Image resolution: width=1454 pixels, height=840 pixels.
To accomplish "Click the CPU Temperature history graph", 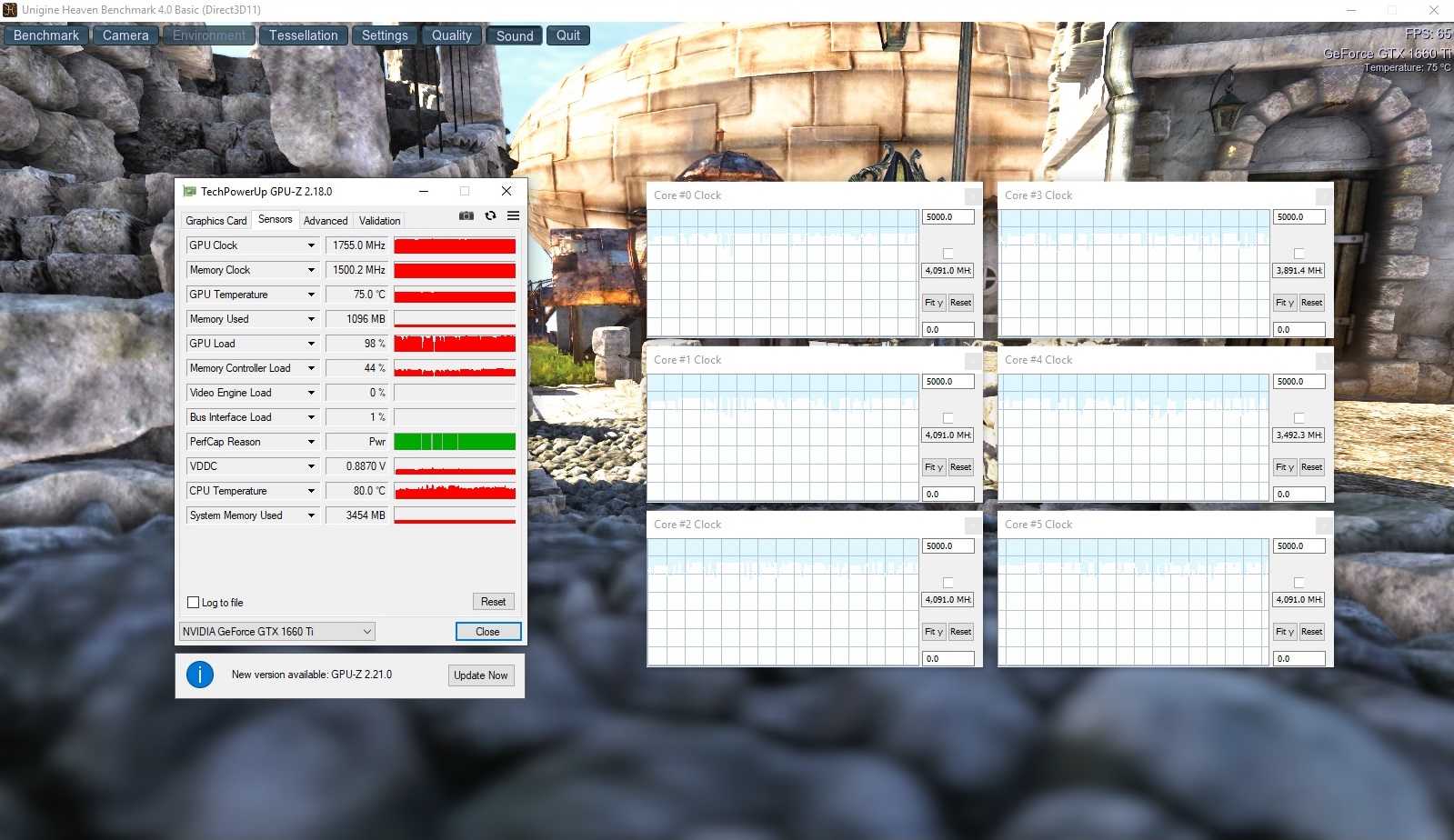I will pos(455,491).
